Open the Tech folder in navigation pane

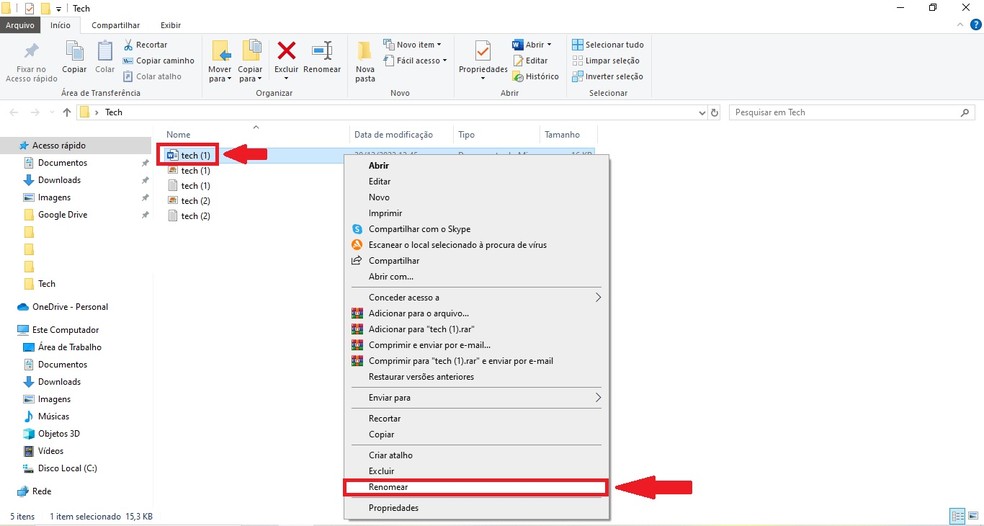pos(46,284)
